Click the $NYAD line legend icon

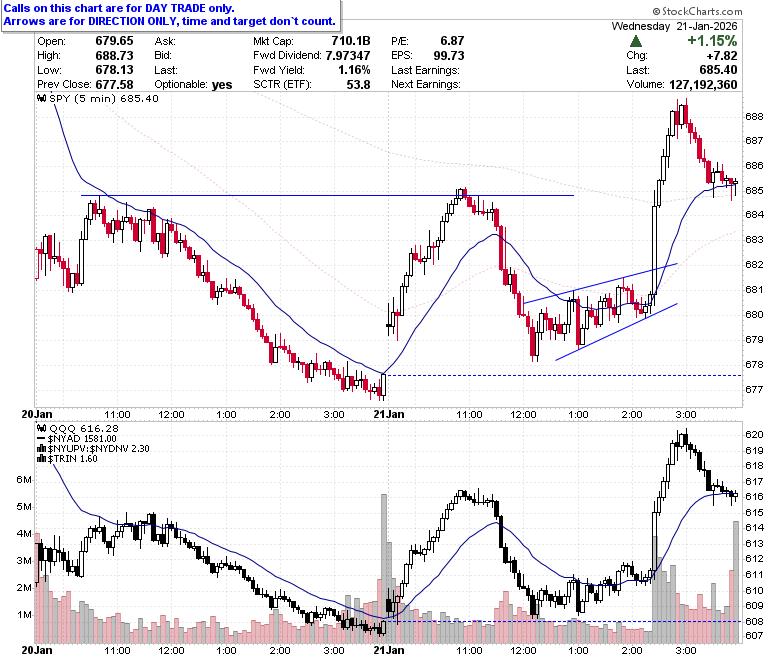tap(42, 439)
